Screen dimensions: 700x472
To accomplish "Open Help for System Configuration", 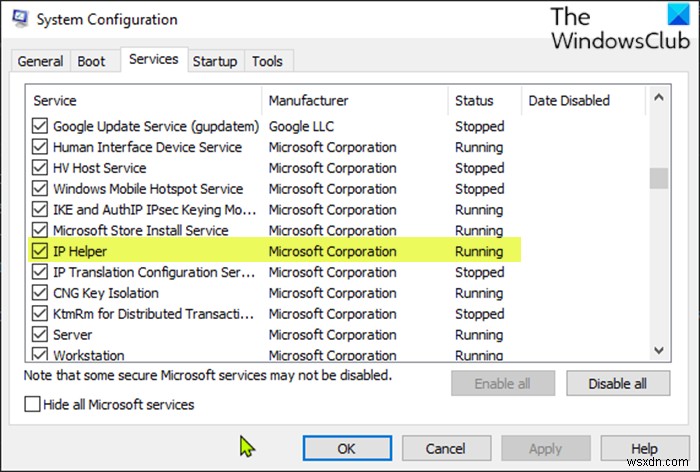I will pos(644,448).
